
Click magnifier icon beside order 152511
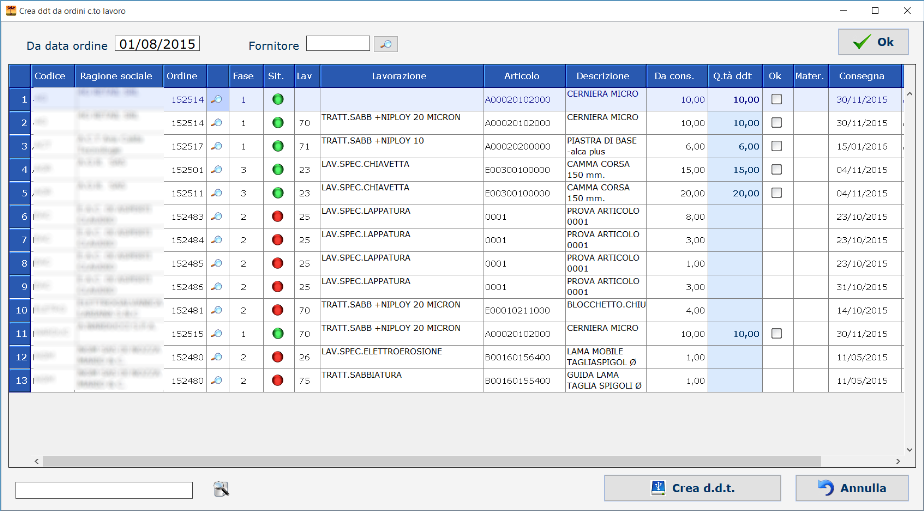pos(217,193)
